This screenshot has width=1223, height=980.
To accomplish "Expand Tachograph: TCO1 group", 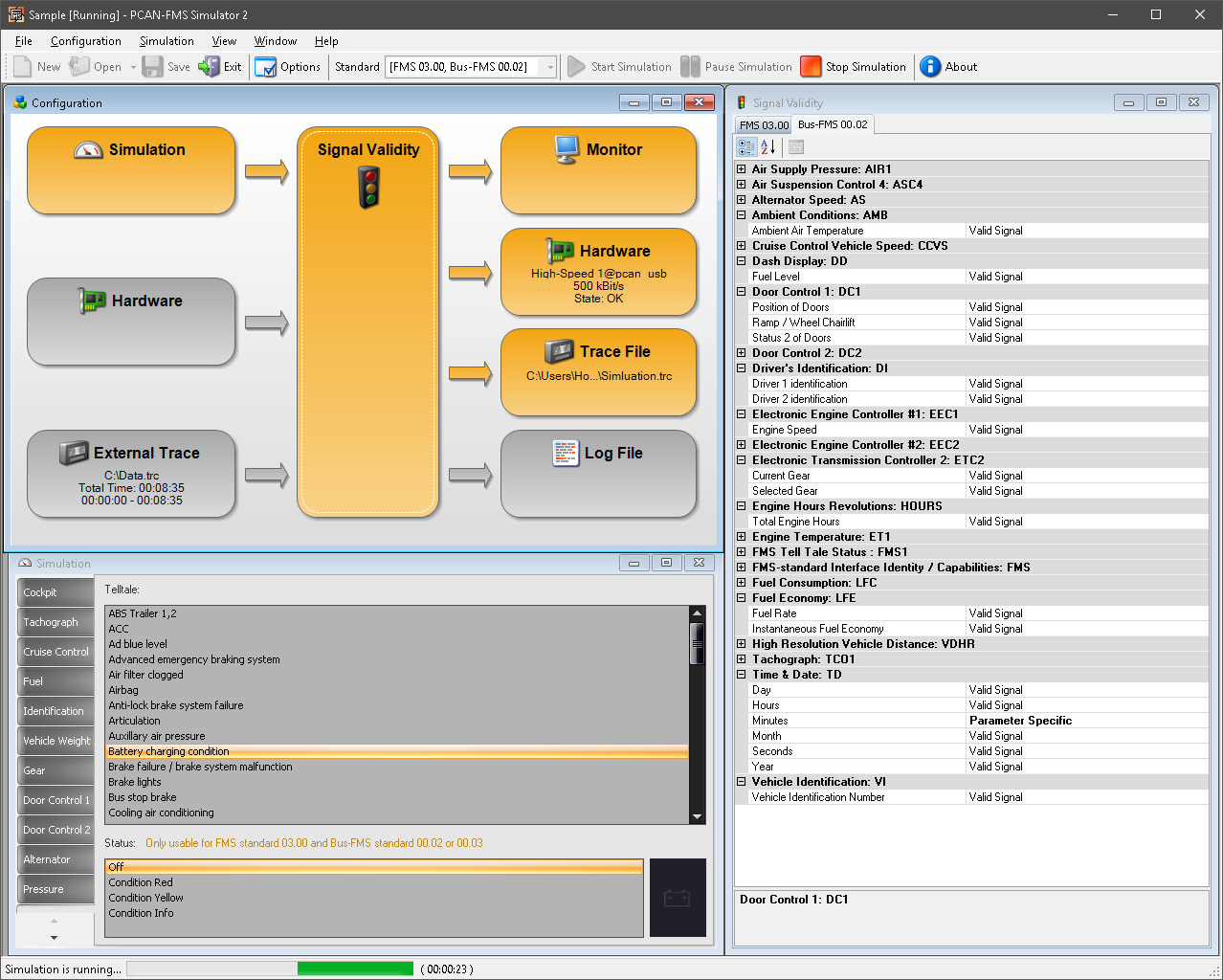I will (742, 659).
